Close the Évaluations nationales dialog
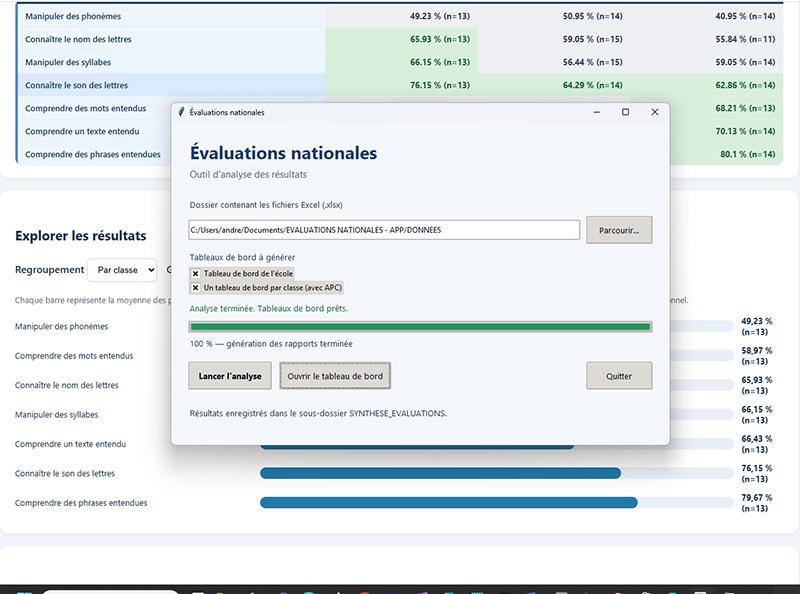This screenshot has height=594, width=800. (655, 112)
